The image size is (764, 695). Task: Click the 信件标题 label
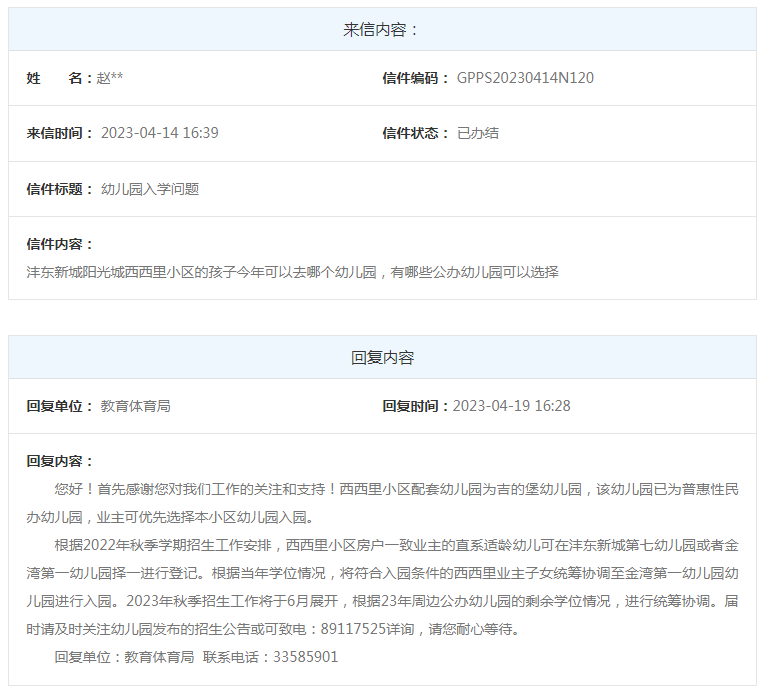60,189
